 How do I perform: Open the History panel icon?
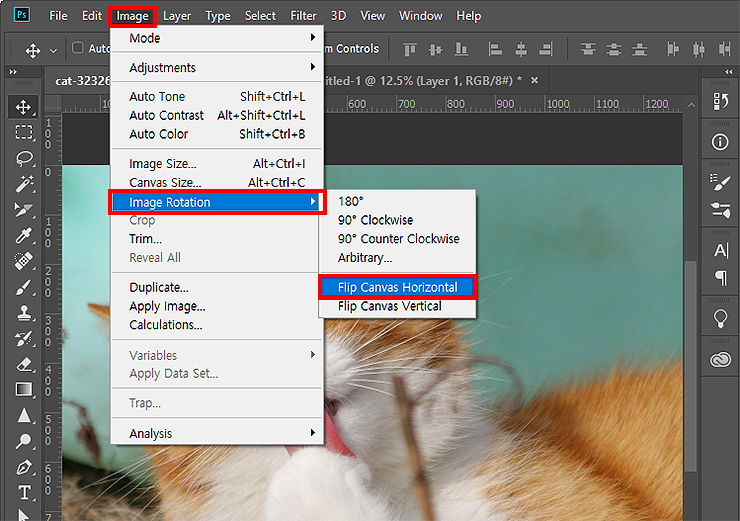(720, 101)
